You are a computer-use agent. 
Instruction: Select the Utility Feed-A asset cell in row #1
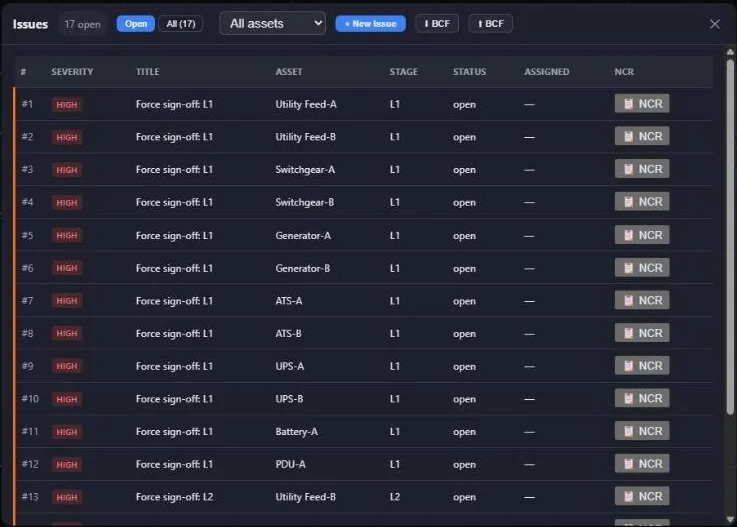306,104
